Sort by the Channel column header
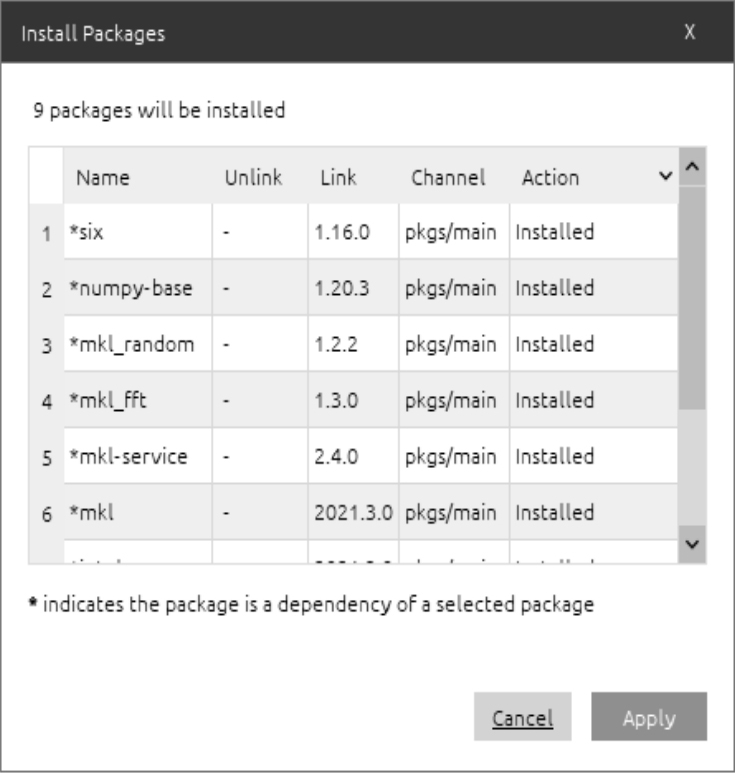 coord(448,178)
